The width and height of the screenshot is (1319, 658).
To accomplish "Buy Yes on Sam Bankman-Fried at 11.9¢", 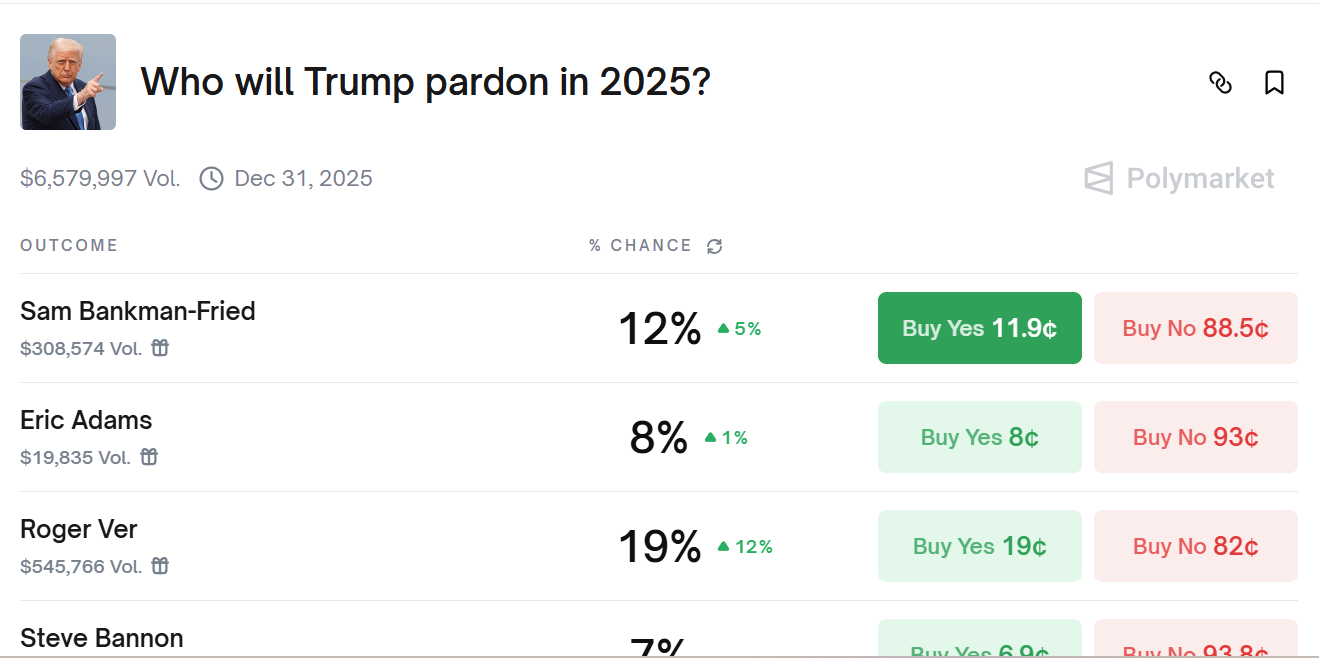I will coord(979,328).
